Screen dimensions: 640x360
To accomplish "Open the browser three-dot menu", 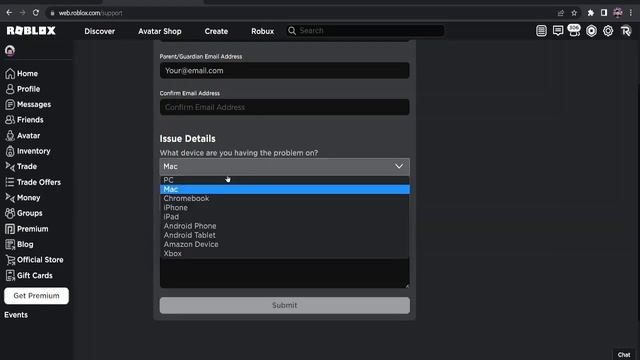I will [x=631, y=13].
